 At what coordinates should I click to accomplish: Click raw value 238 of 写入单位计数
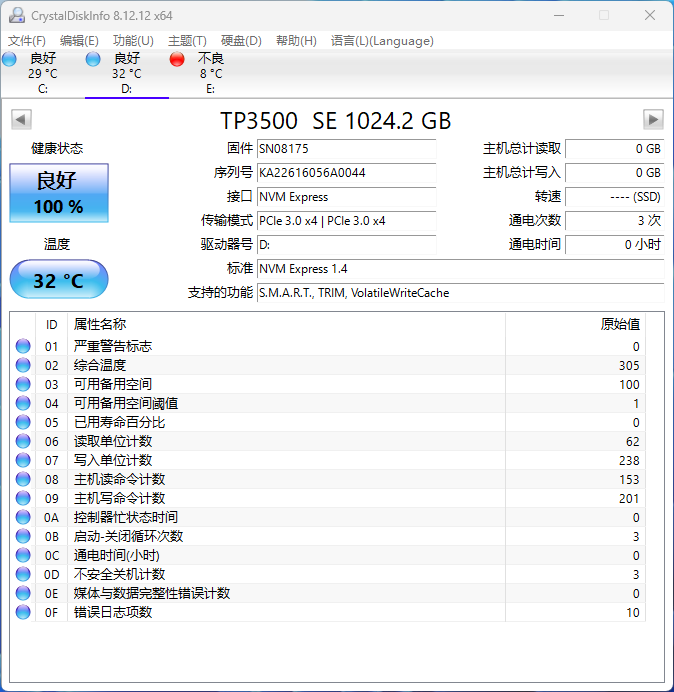click(x=629, y=460)
